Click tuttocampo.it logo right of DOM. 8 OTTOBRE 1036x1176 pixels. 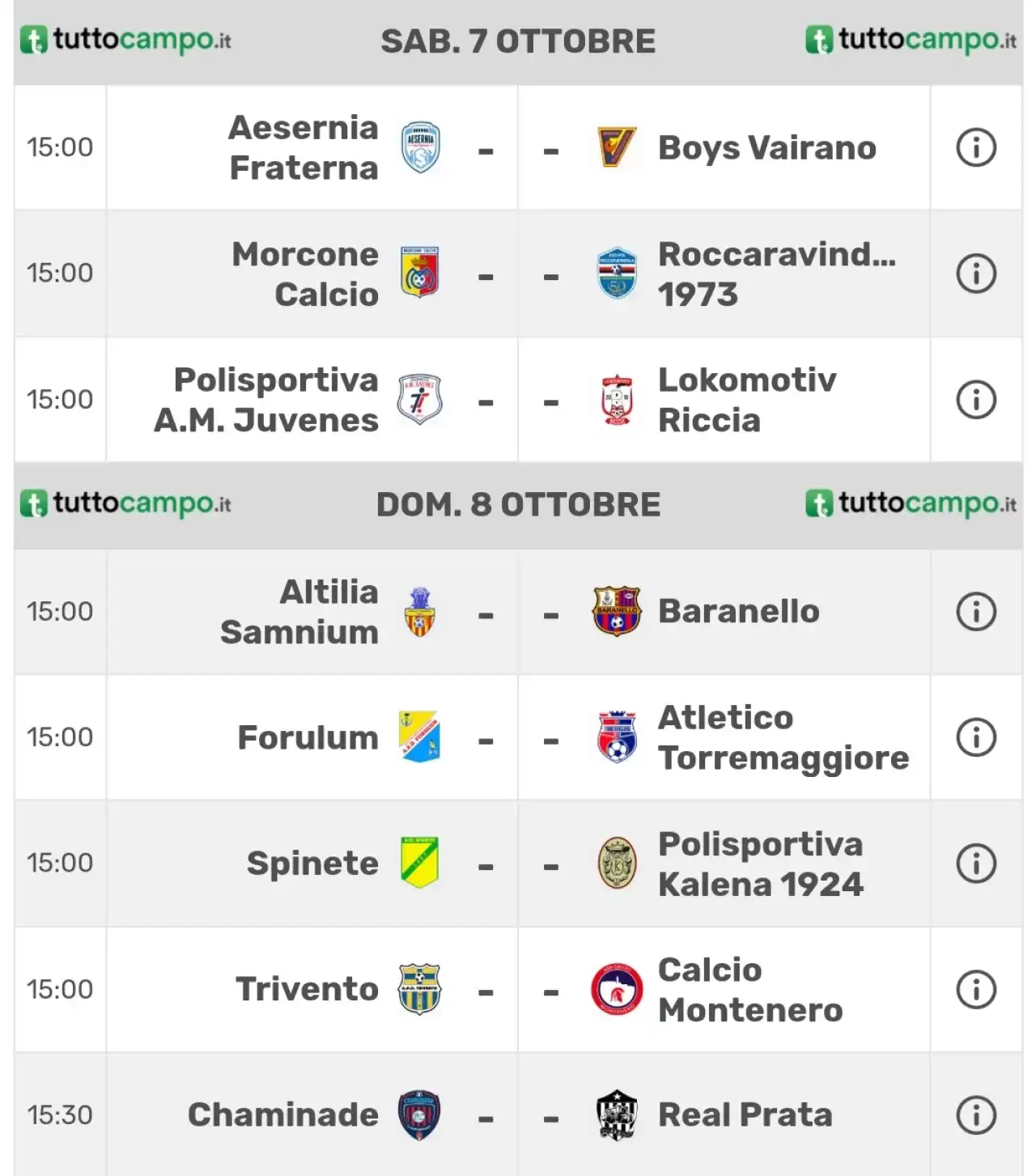(911, 503)
